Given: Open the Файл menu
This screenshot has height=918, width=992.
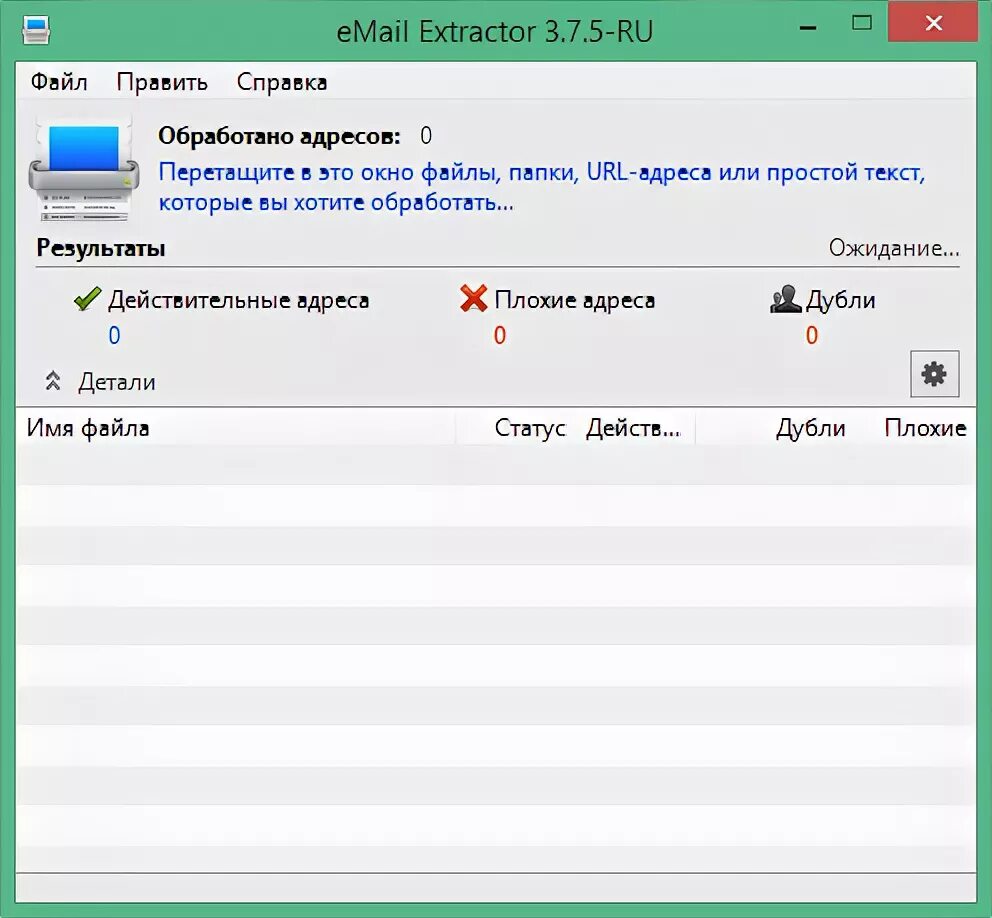Looking at the screenshot, I should tap(59, 82).
